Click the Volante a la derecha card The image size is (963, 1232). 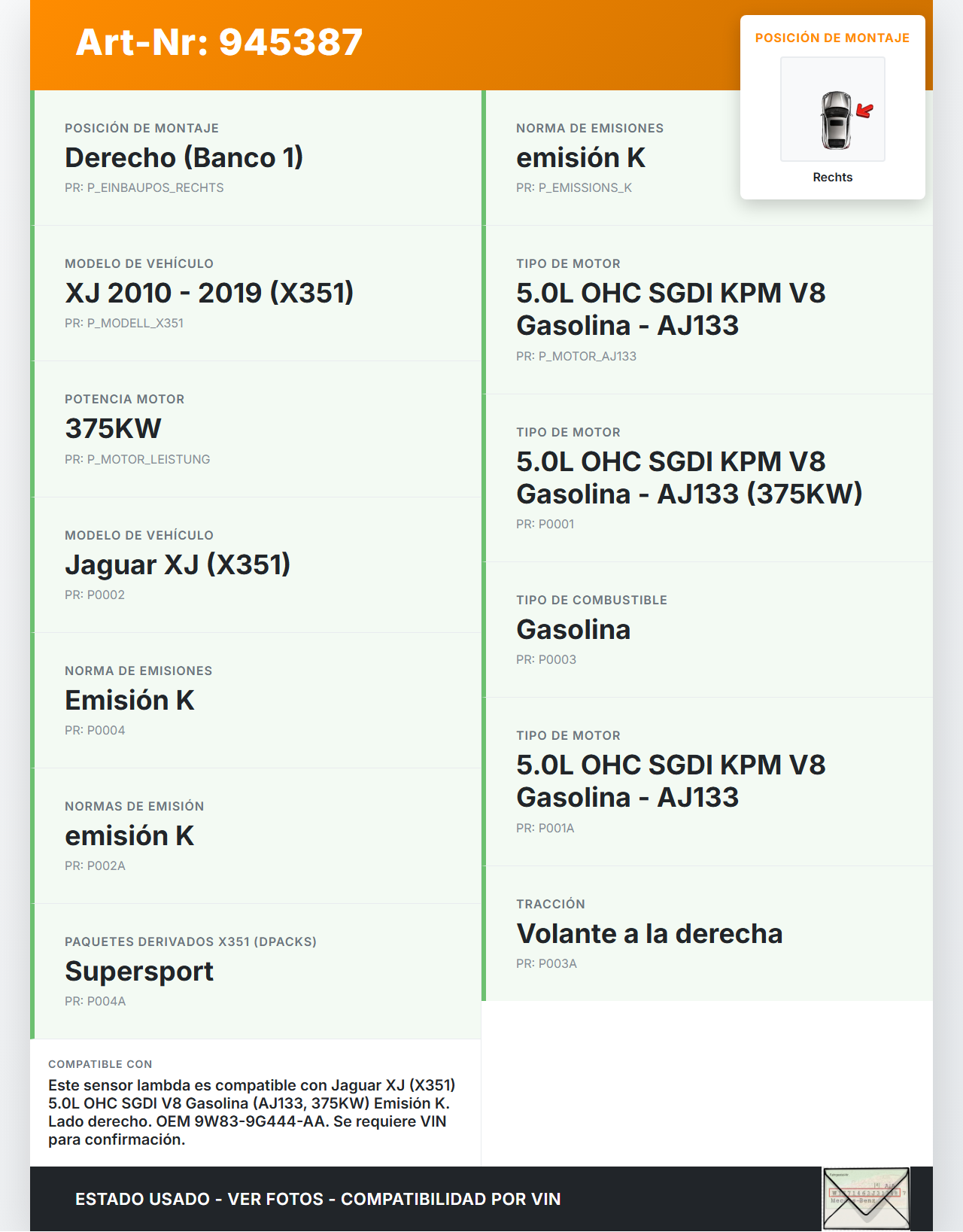(707, 933)
